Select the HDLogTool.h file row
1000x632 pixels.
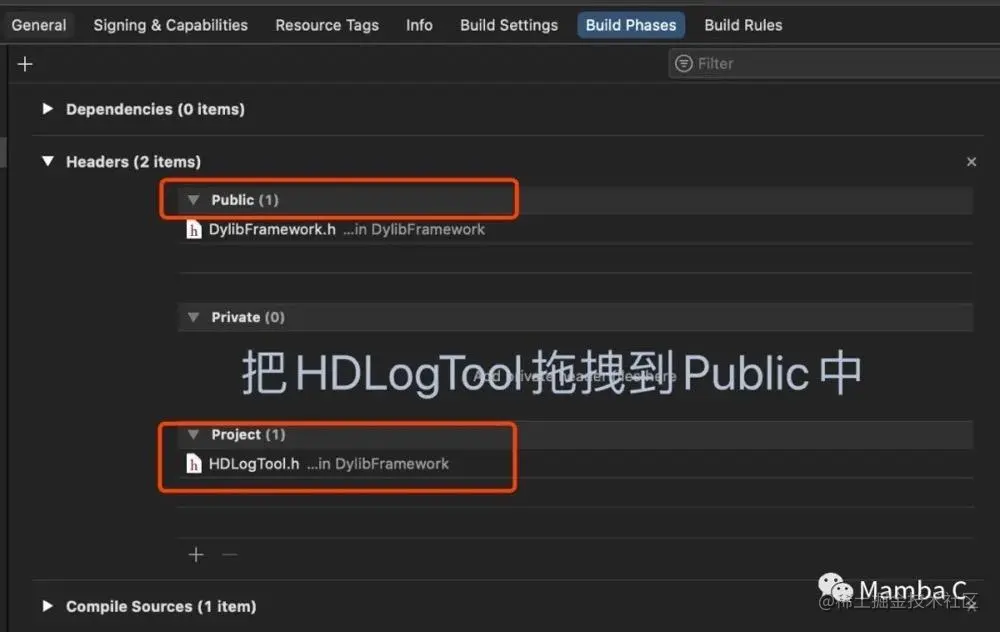(x=576, y=464)
